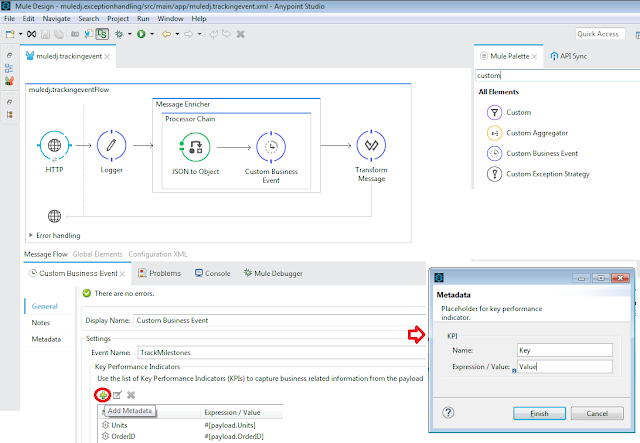Select the HTTP connector in the flow
Image resolution: width=640 pixels, height=443 pixels.
coord(54,145)
